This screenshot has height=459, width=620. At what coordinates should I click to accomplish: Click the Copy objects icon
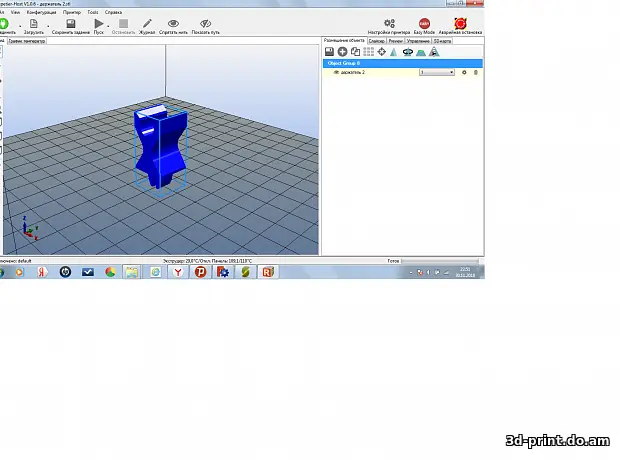coord(355,51)
